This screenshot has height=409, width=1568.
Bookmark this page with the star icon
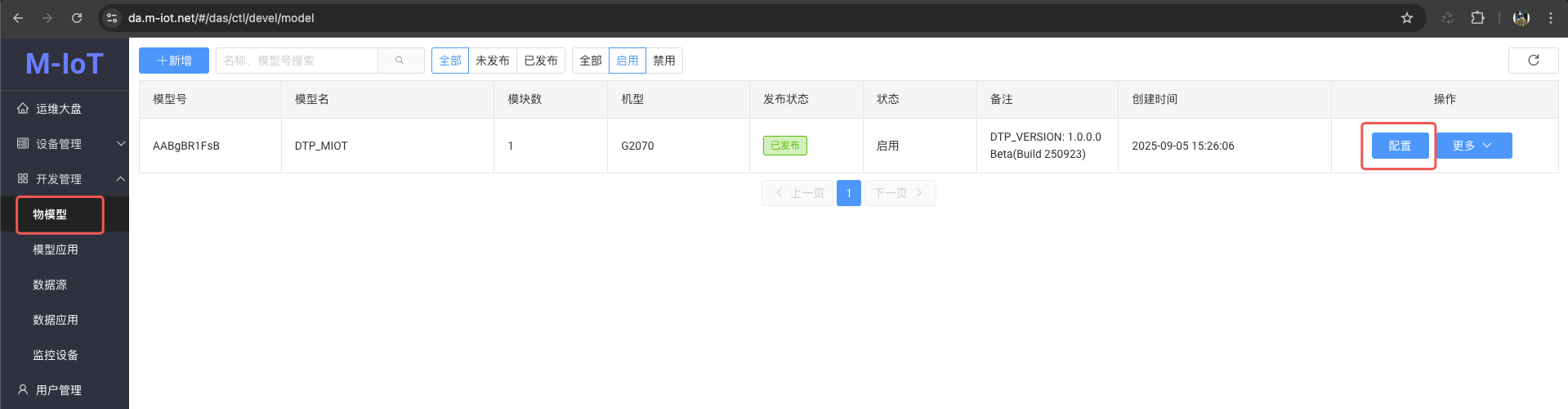(1407, 18)
